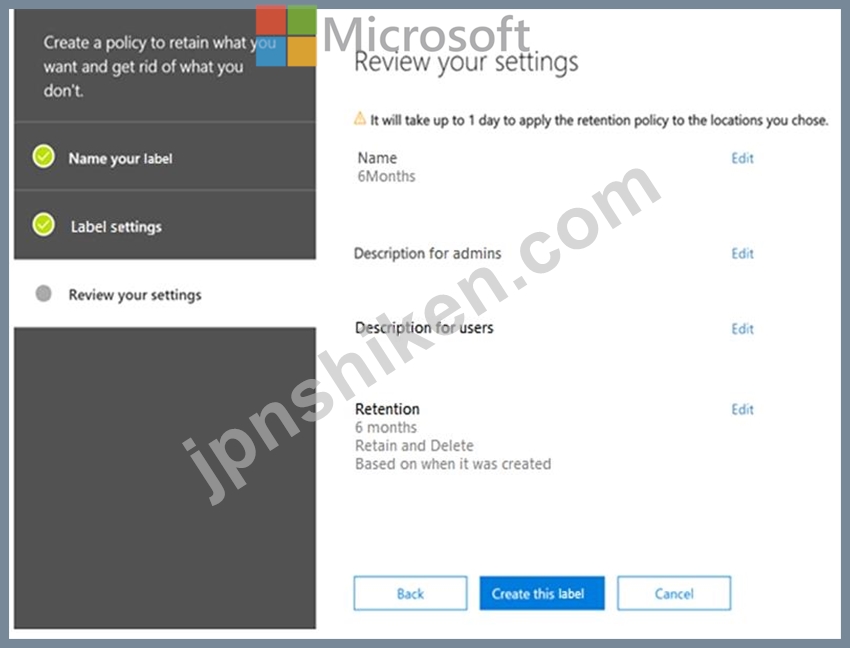Click the '6 months' retention text

tap(386, 427)
